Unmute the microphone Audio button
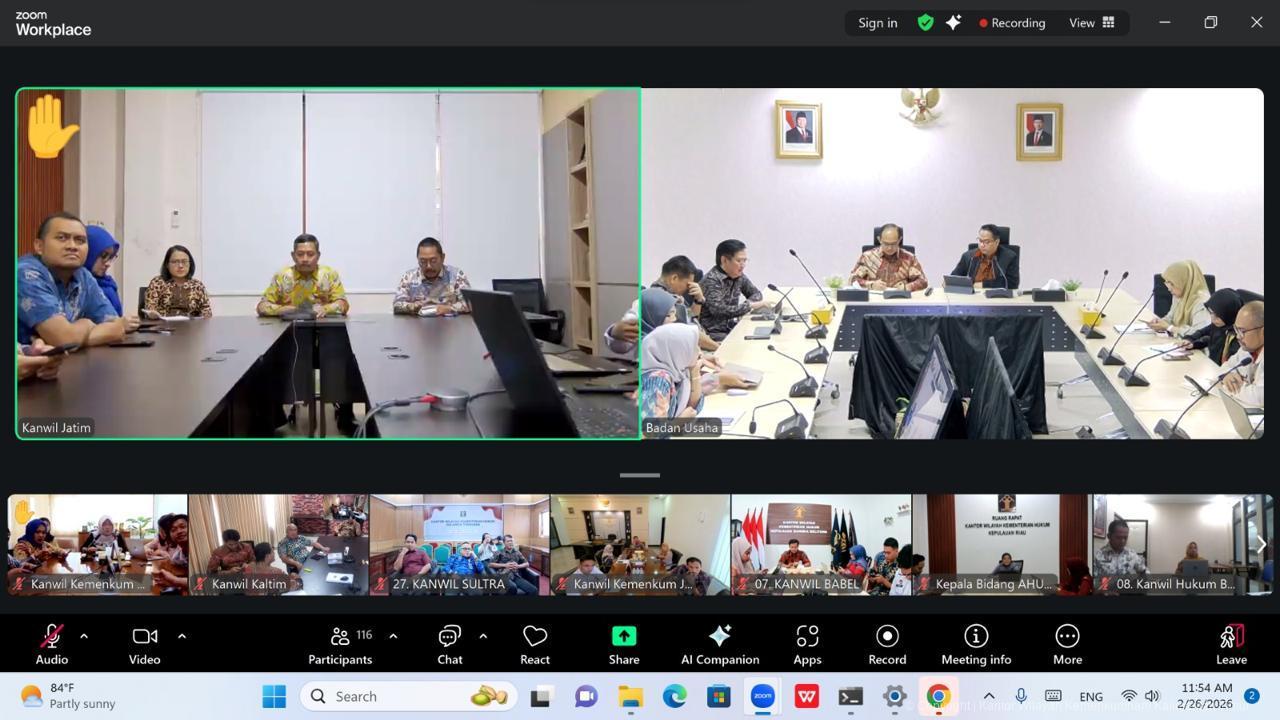The height and width of the screenshot is (720, 1280). pos(52,643)
